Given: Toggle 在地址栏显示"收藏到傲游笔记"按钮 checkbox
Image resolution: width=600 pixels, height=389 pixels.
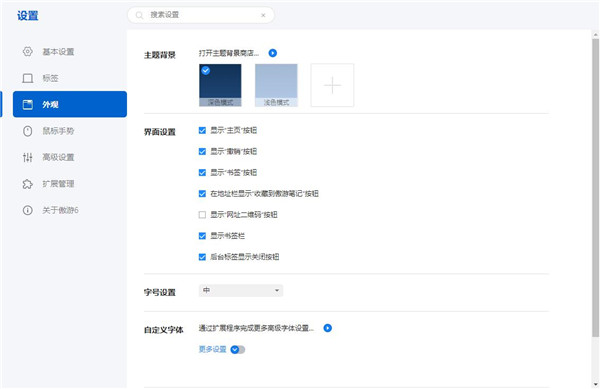Looking at the screenshot, I should pyautogui.click(x=202, y=194).
